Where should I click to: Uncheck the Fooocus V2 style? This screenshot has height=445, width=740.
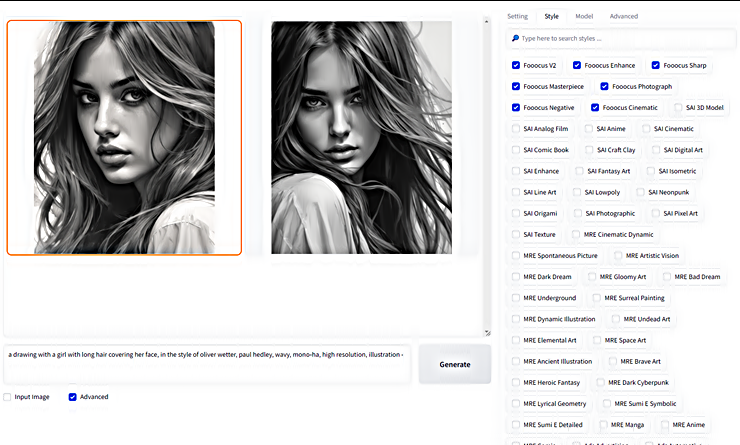click(x=516, y=65)
